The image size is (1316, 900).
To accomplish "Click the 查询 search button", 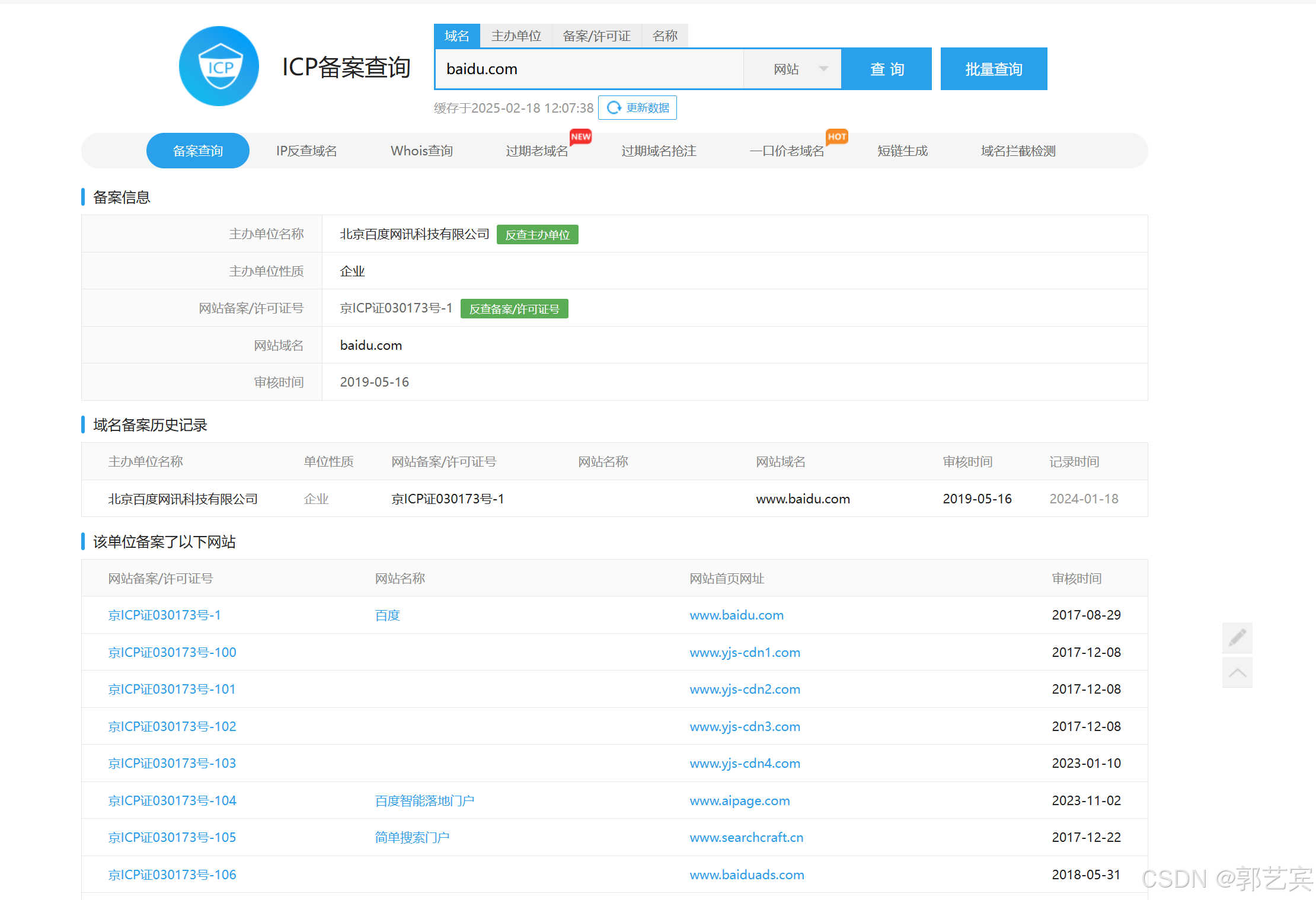I will coord(887,69).
